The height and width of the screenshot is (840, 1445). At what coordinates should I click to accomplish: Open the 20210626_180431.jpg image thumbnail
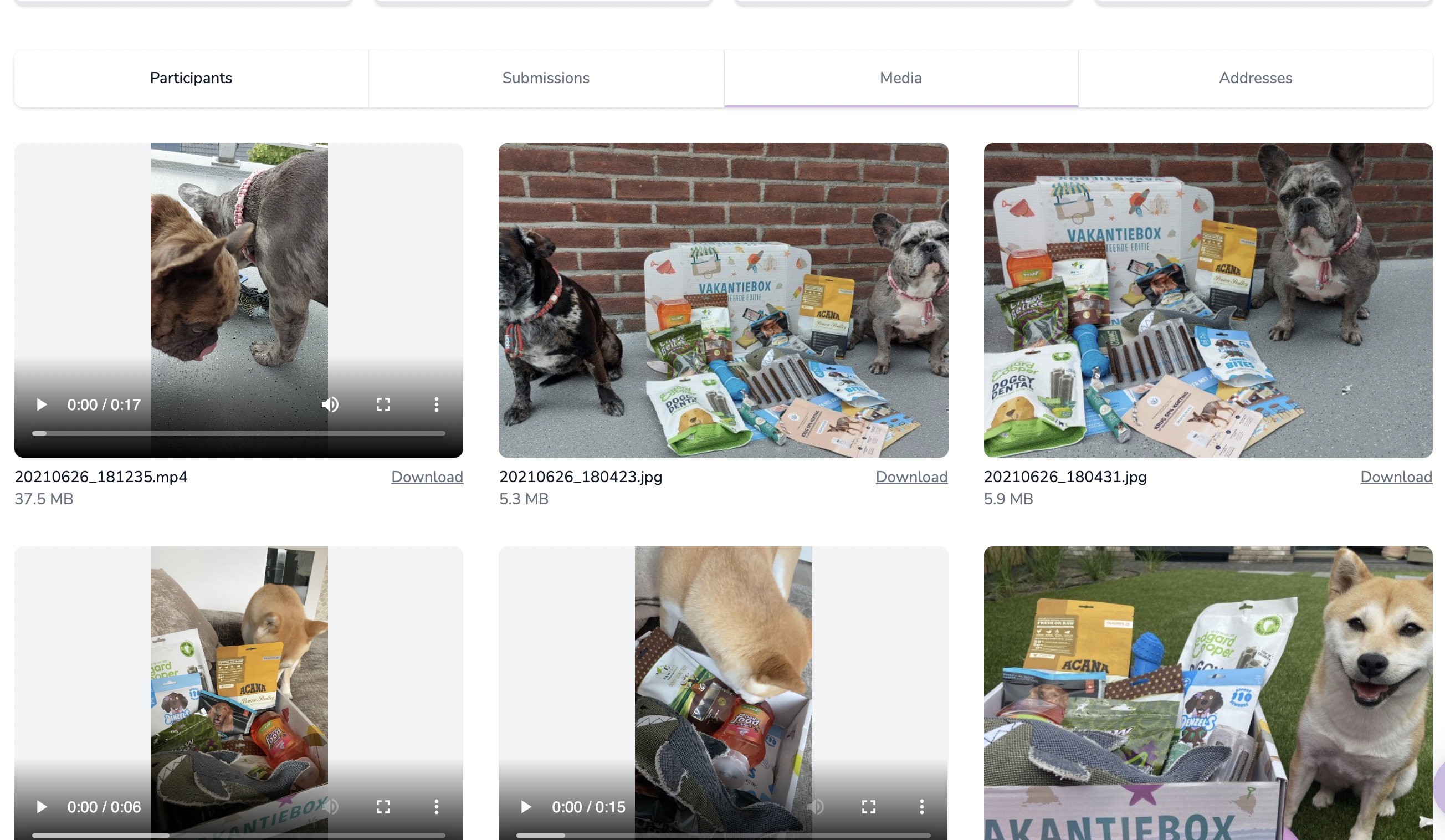tap(1208, 298)
